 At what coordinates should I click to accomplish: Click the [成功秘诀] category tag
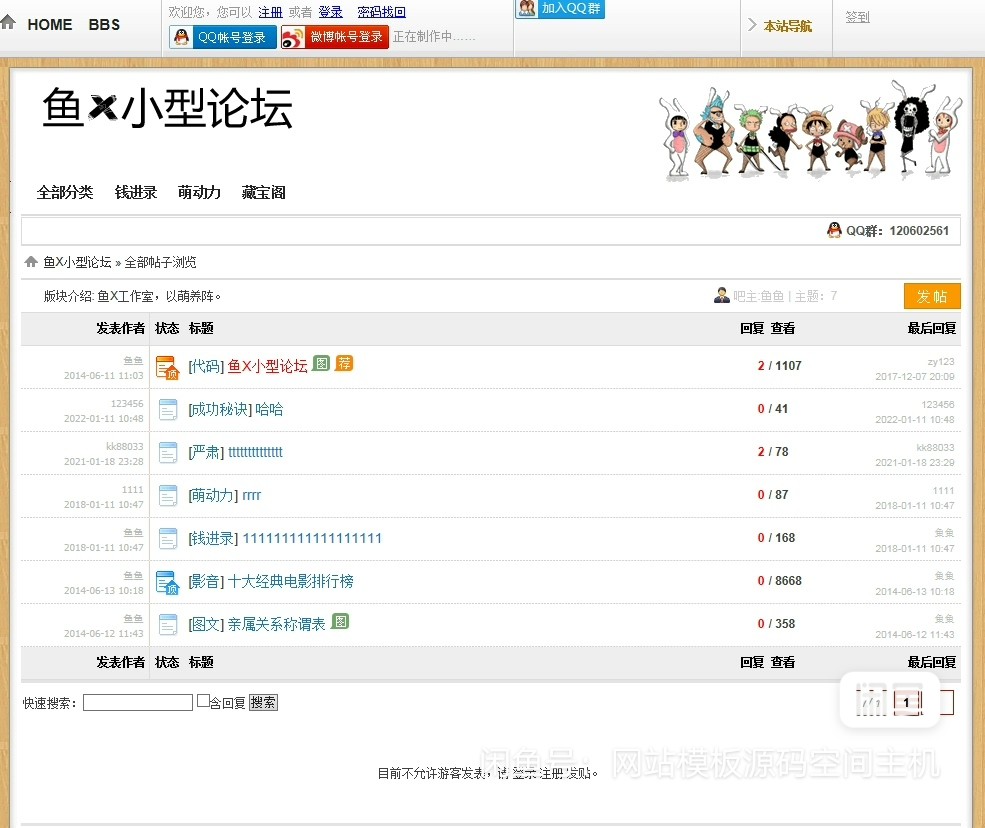pyautogui.click(x=220, y=410)
